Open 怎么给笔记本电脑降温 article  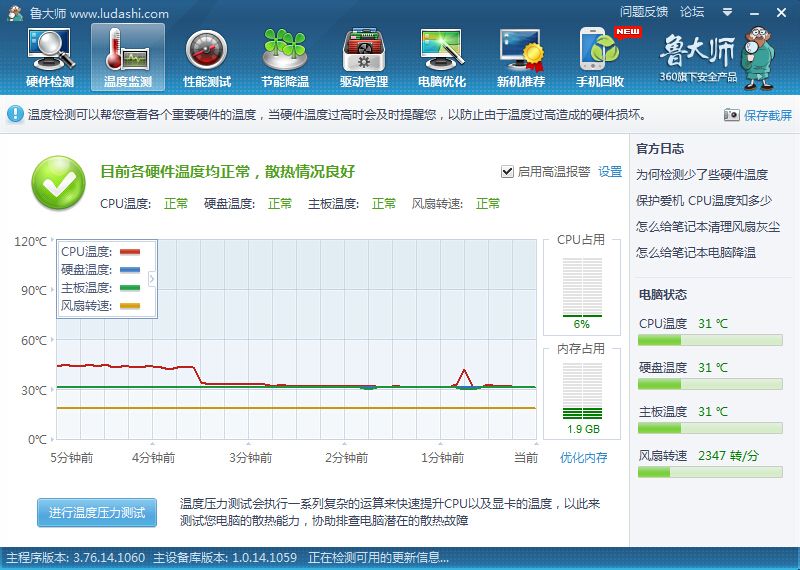695,253
